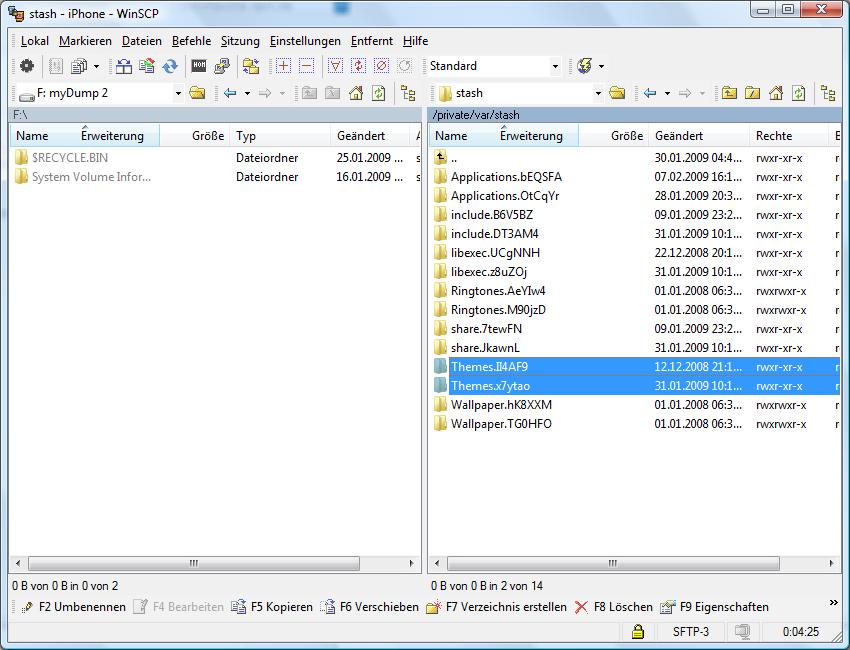Toggle the remote directory tree view
Viewport: 850px width, 650px height.
[828, 93]
